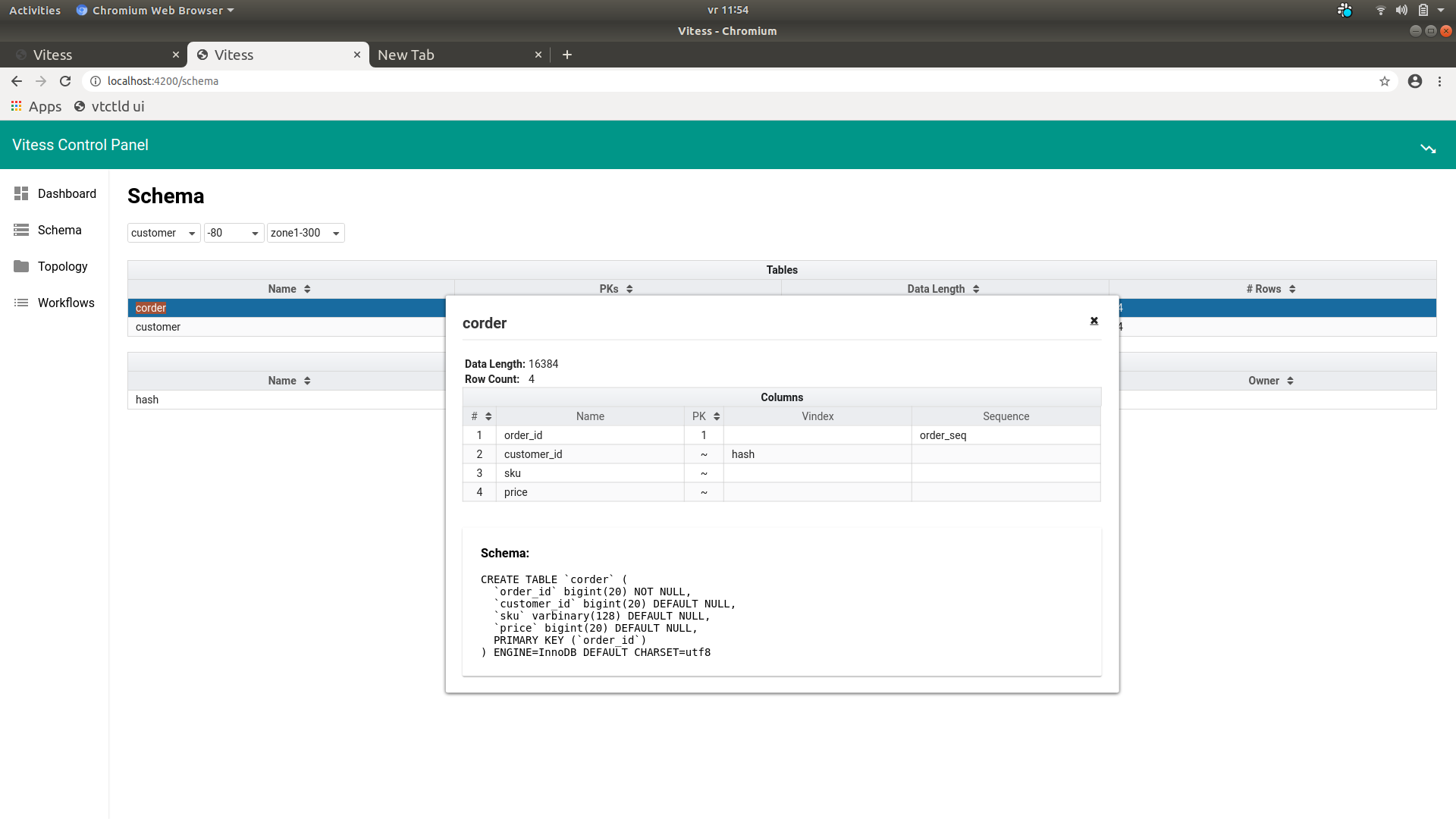Open Chromium profile account icon
The image size is (1456, 819).
tap(1414, 81)
